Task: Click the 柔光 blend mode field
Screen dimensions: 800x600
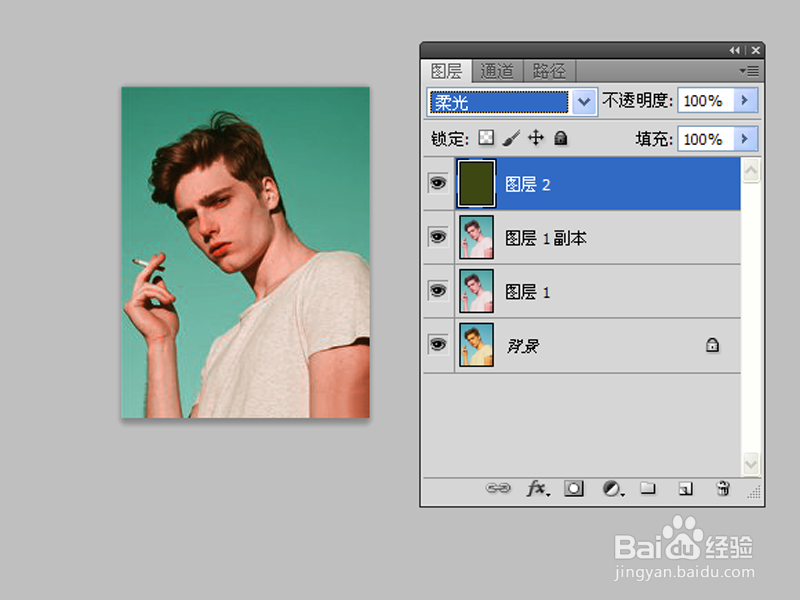Action: 499,103
